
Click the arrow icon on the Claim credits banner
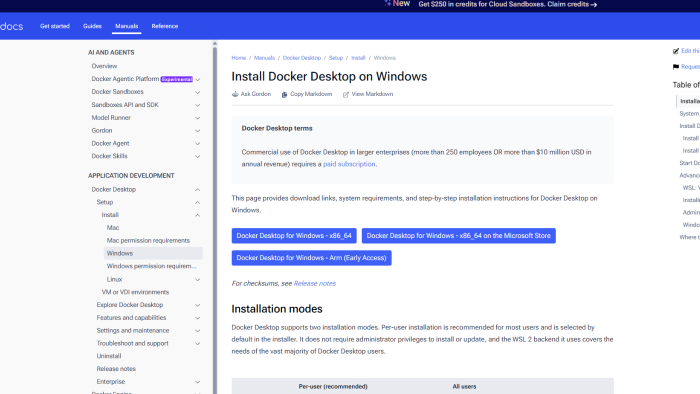point(594,5)
